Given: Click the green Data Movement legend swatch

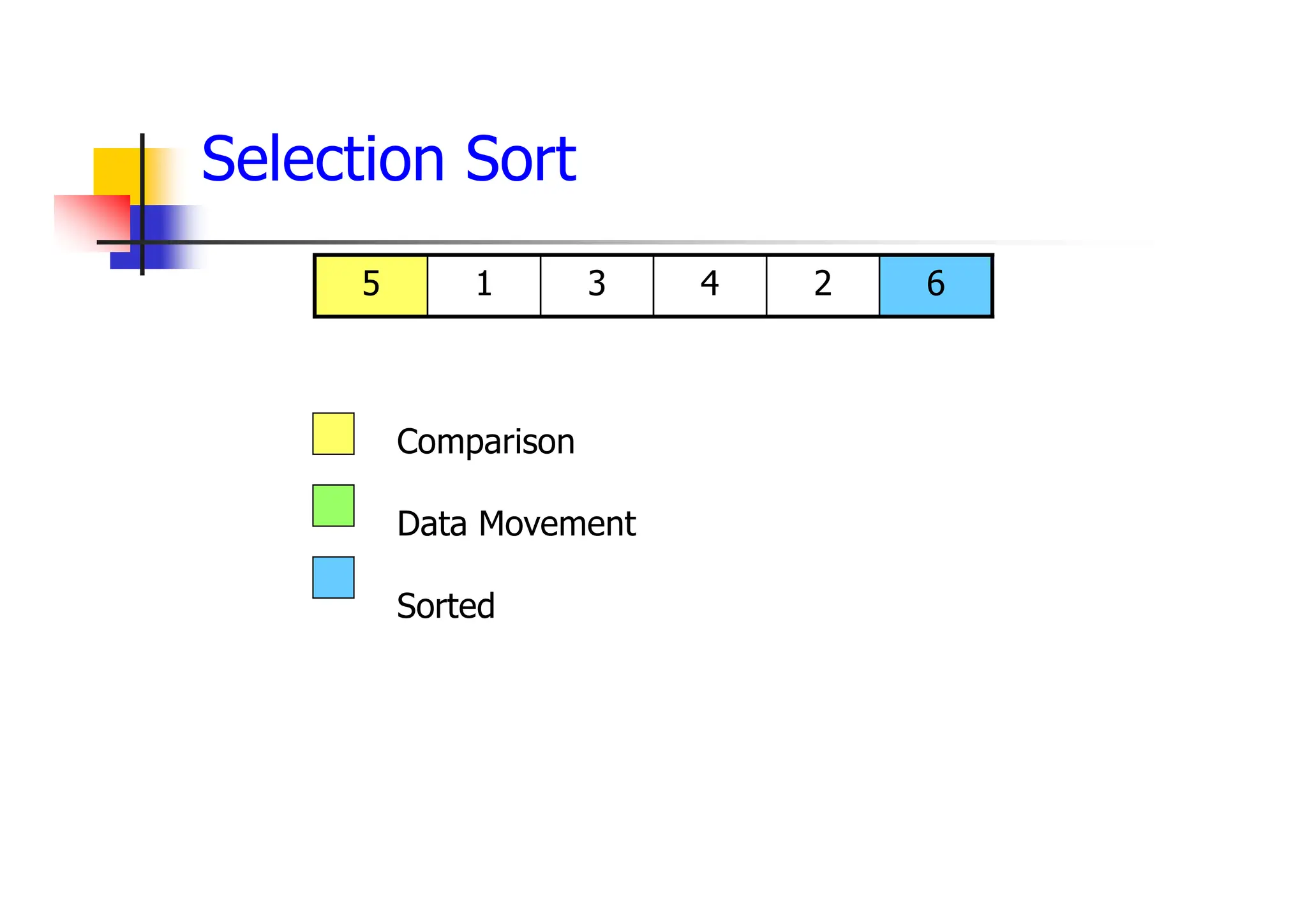Looking at the screenshot, I should click(x=333, y=505).
